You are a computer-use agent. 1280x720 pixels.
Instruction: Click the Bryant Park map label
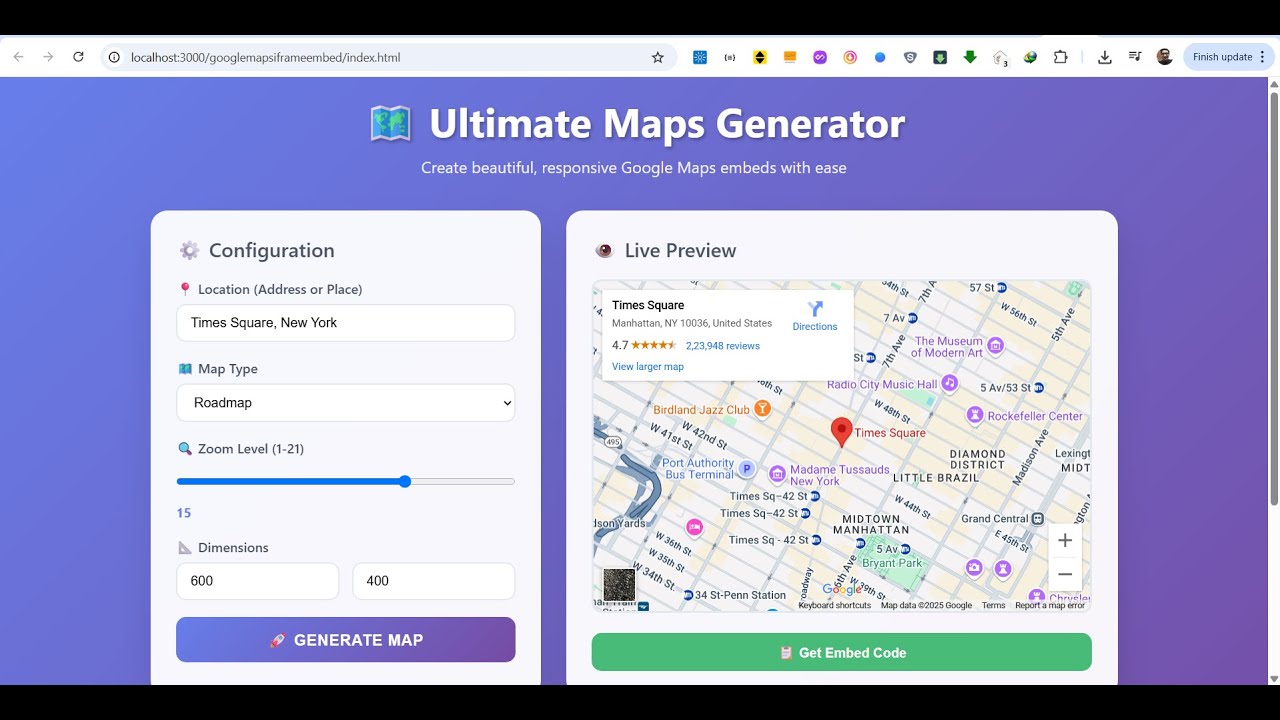pyautogui.click(x=892, y=563)
